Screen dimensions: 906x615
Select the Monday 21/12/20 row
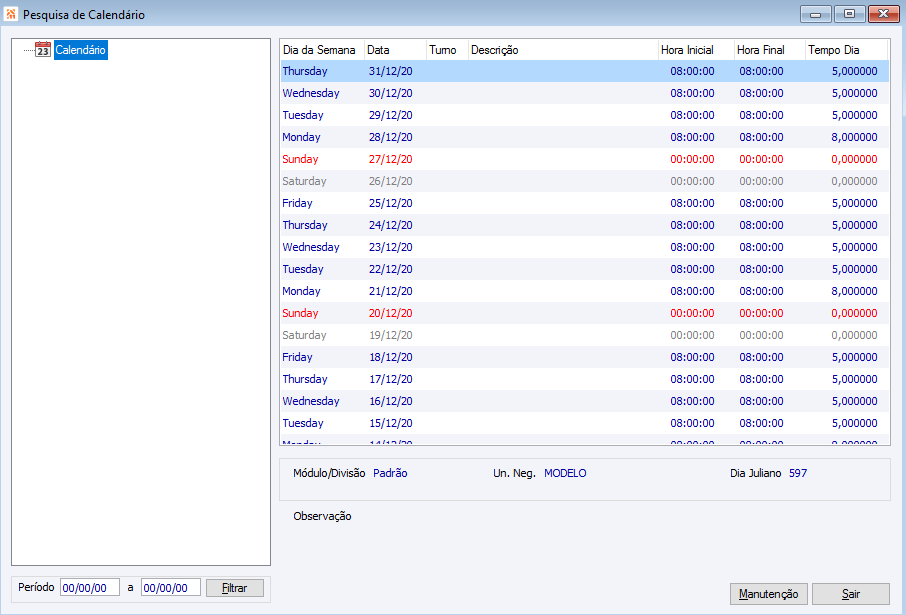coord(584,291)
